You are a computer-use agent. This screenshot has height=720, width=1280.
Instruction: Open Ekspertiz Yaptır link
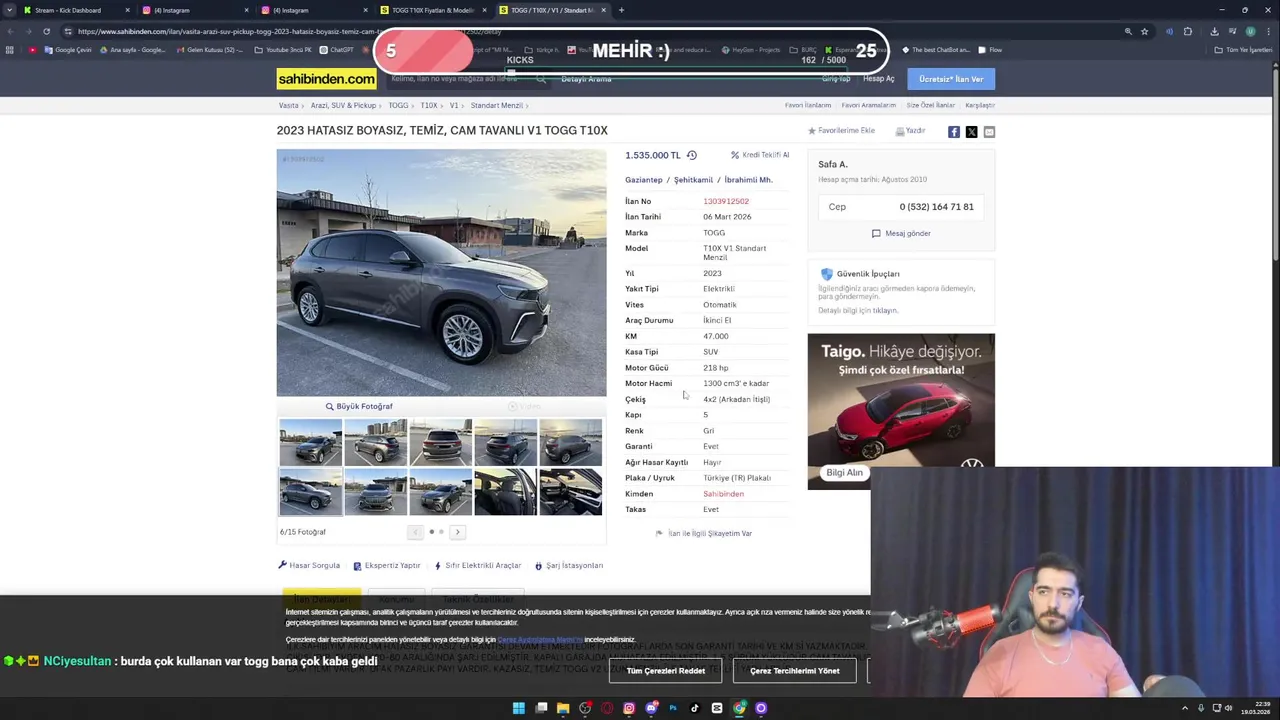[x=387, y=566]
